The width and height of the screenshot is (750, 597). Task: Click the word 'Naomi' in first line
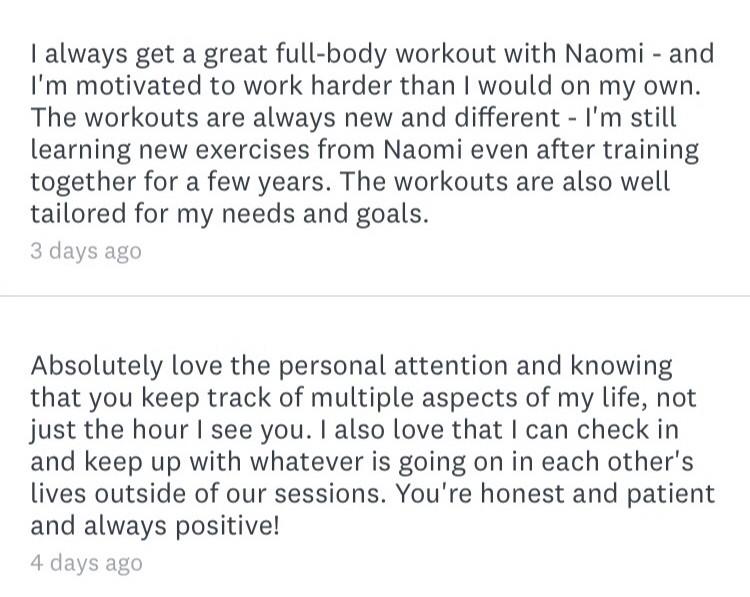pos(604,54)
